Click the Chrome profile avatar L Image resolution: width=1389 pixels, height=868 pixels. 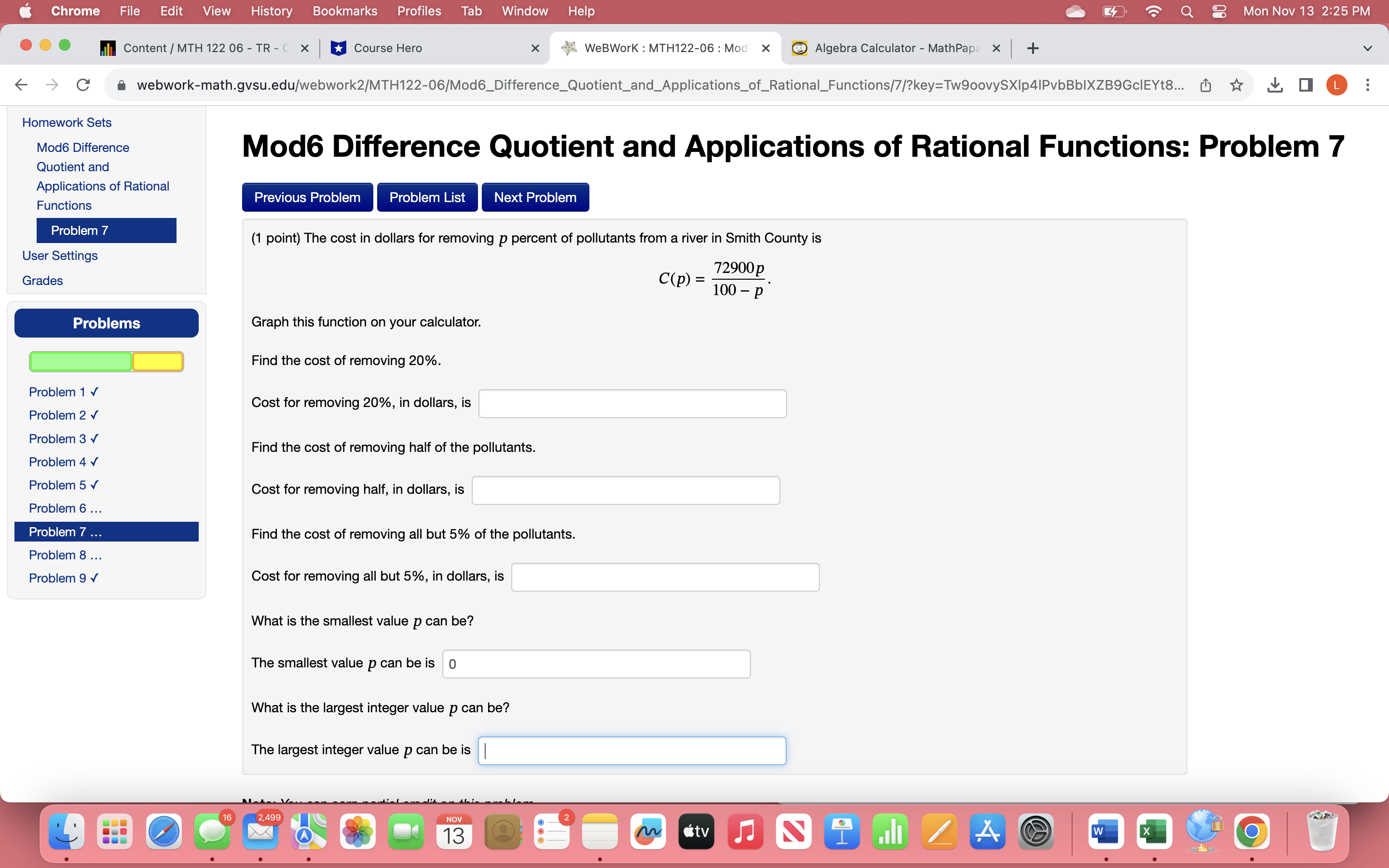[1336, 85]
